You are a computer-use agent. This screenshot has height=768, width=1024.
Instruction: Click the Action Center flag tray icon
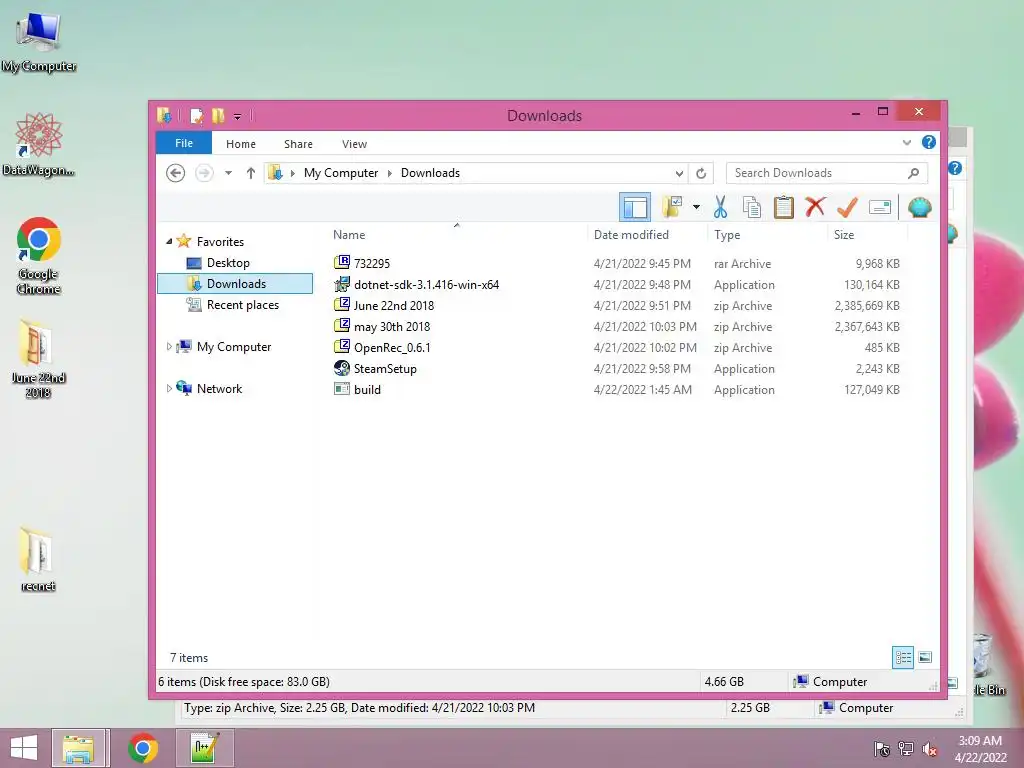point(882,749)
